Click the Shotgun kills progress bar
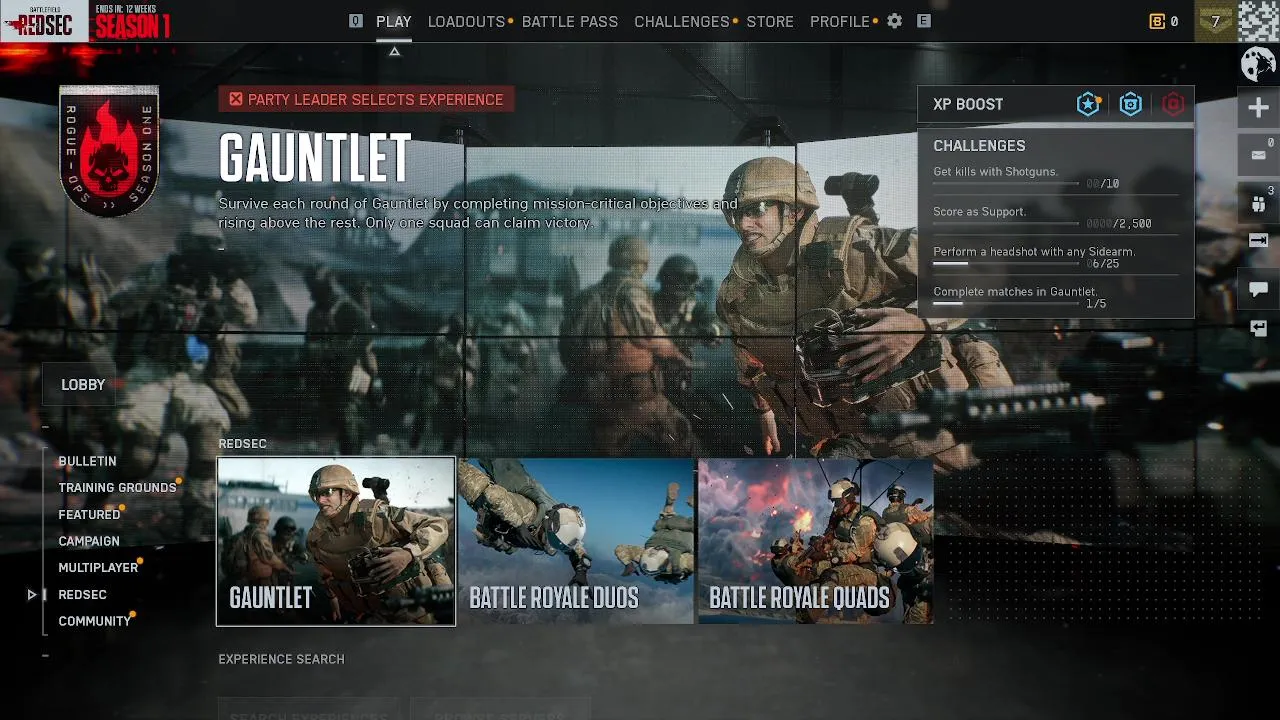Viewport: 1280px width, 720px height. tap(1006, 184)
